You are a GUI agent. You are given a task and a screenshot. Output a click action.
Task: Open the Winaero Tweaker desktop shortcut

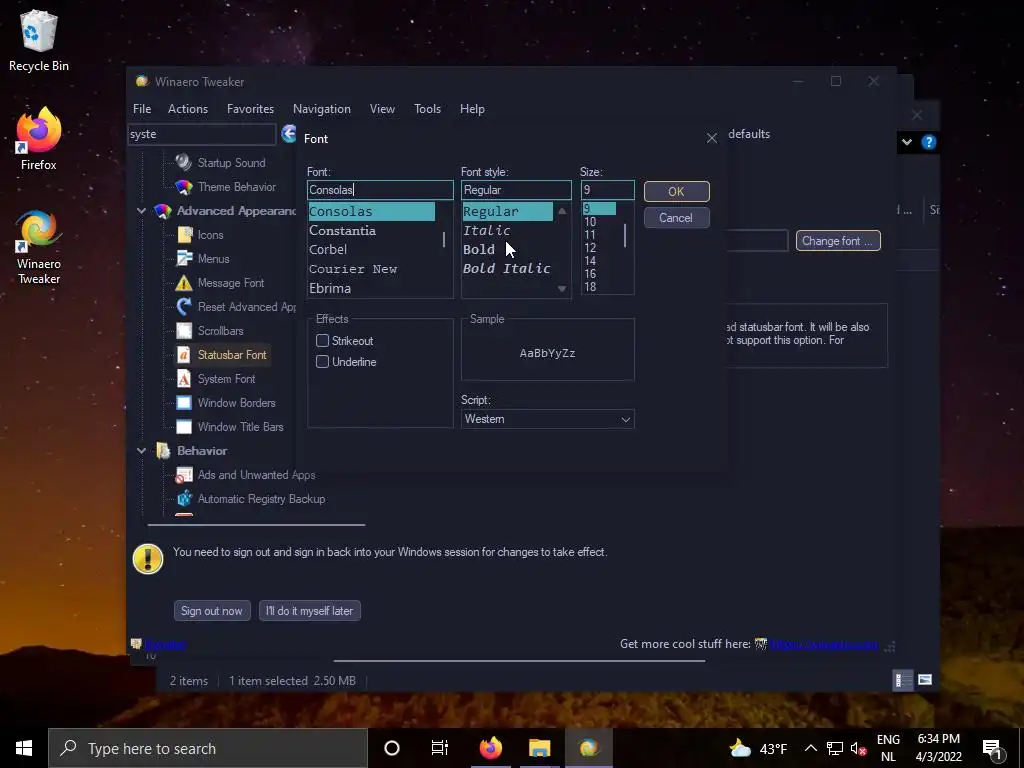39,247
